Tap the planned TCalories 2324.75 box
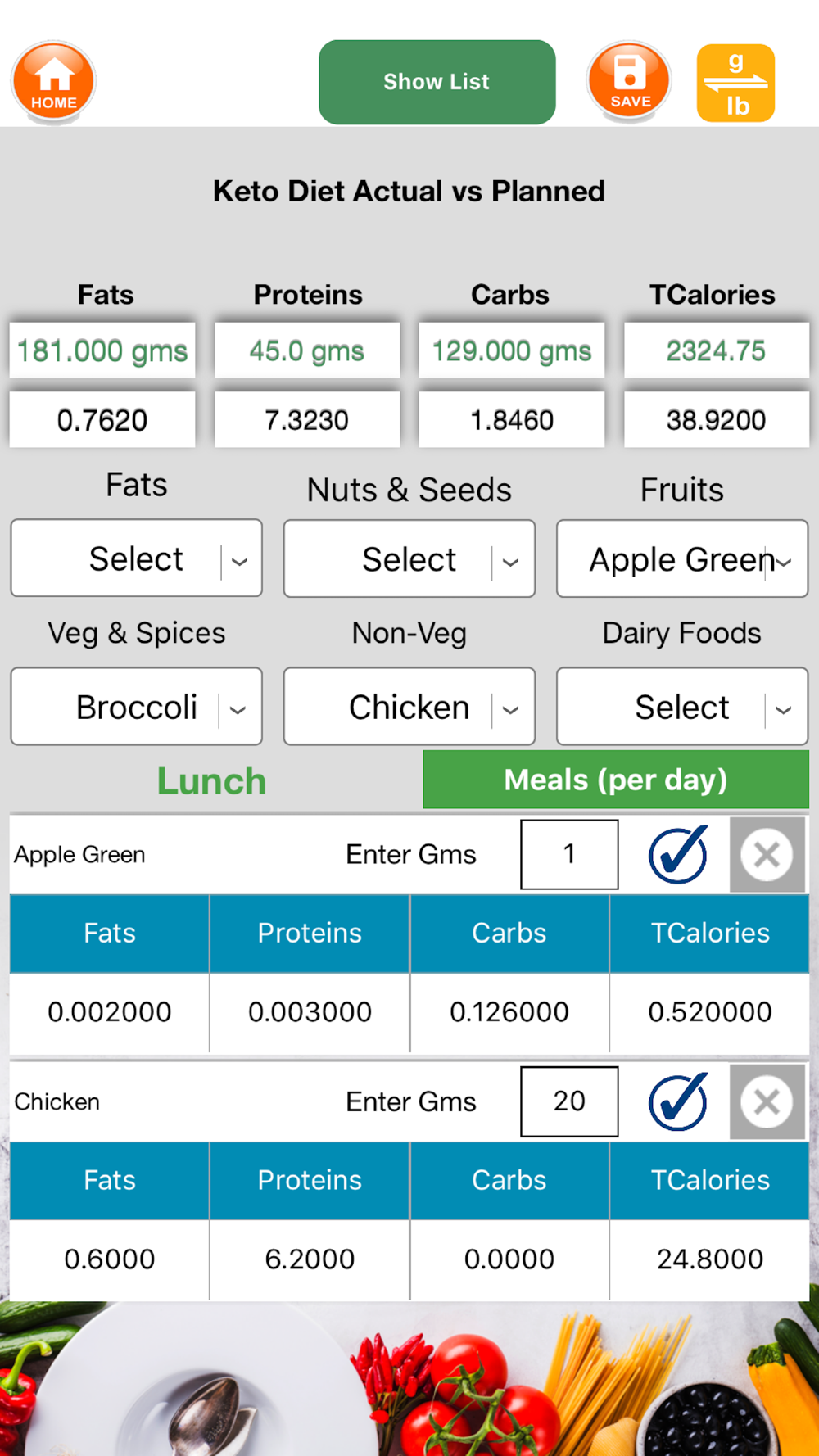The width and height of the screenshot is (819, 1456). pos(716,350)
